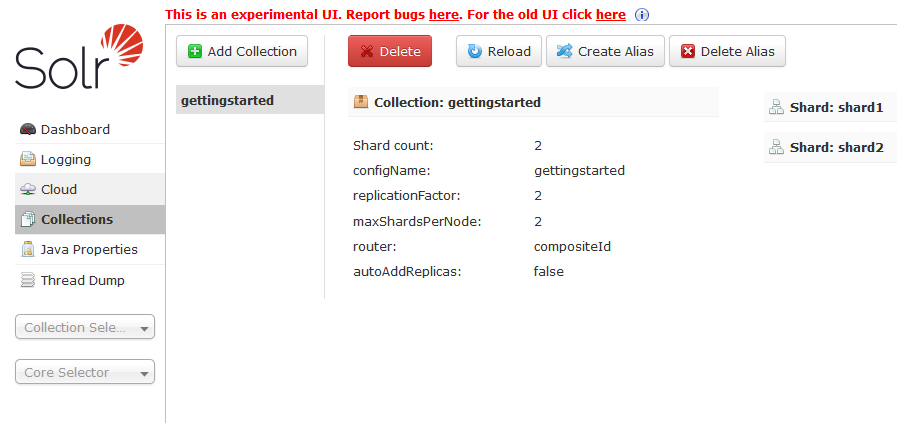
Task: Follow the 'here' link to report bugs
Action: (443, 15)
